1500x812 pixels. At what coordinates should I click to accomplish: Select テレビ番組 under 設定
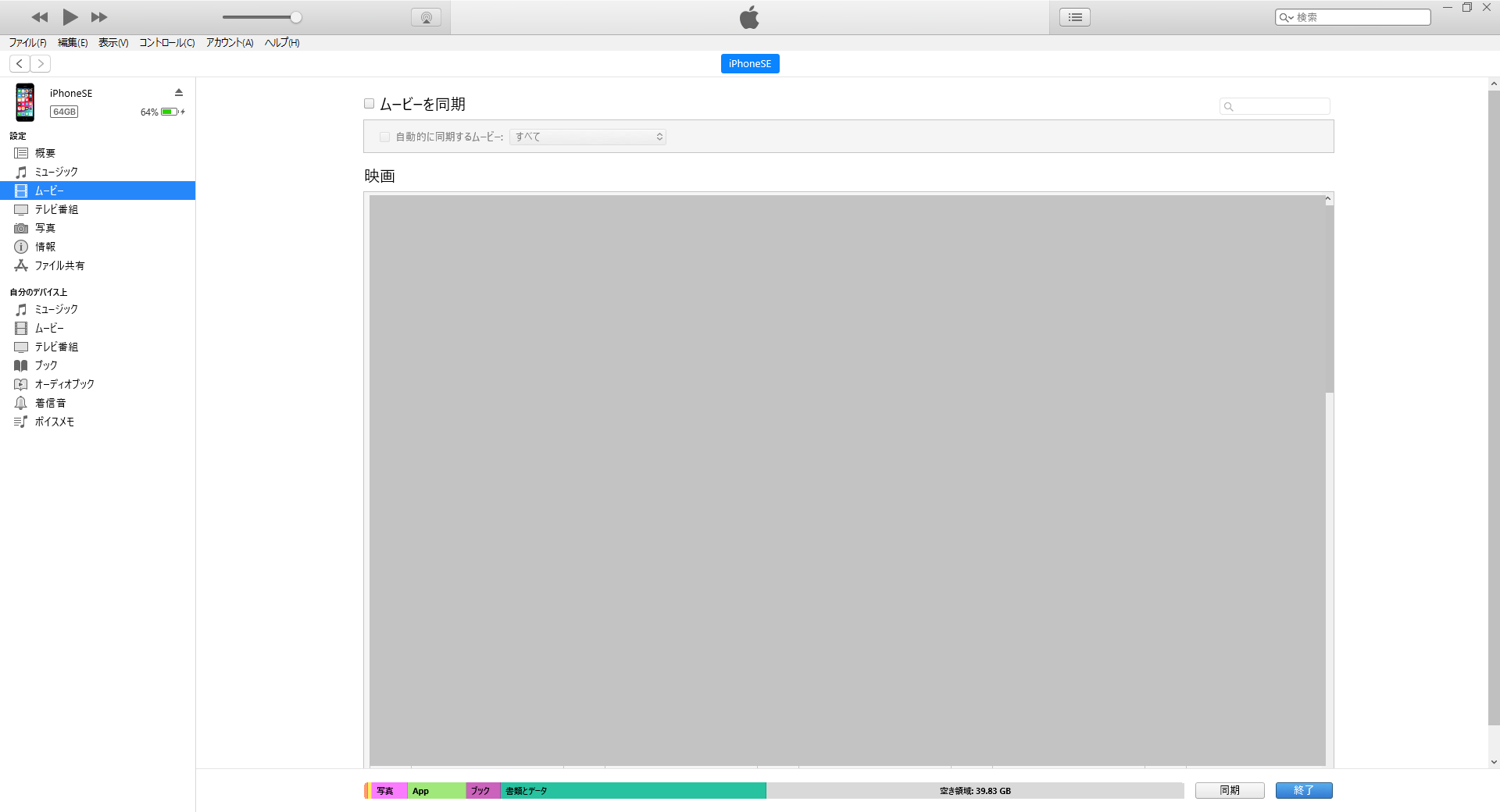(x=98, y=209)
